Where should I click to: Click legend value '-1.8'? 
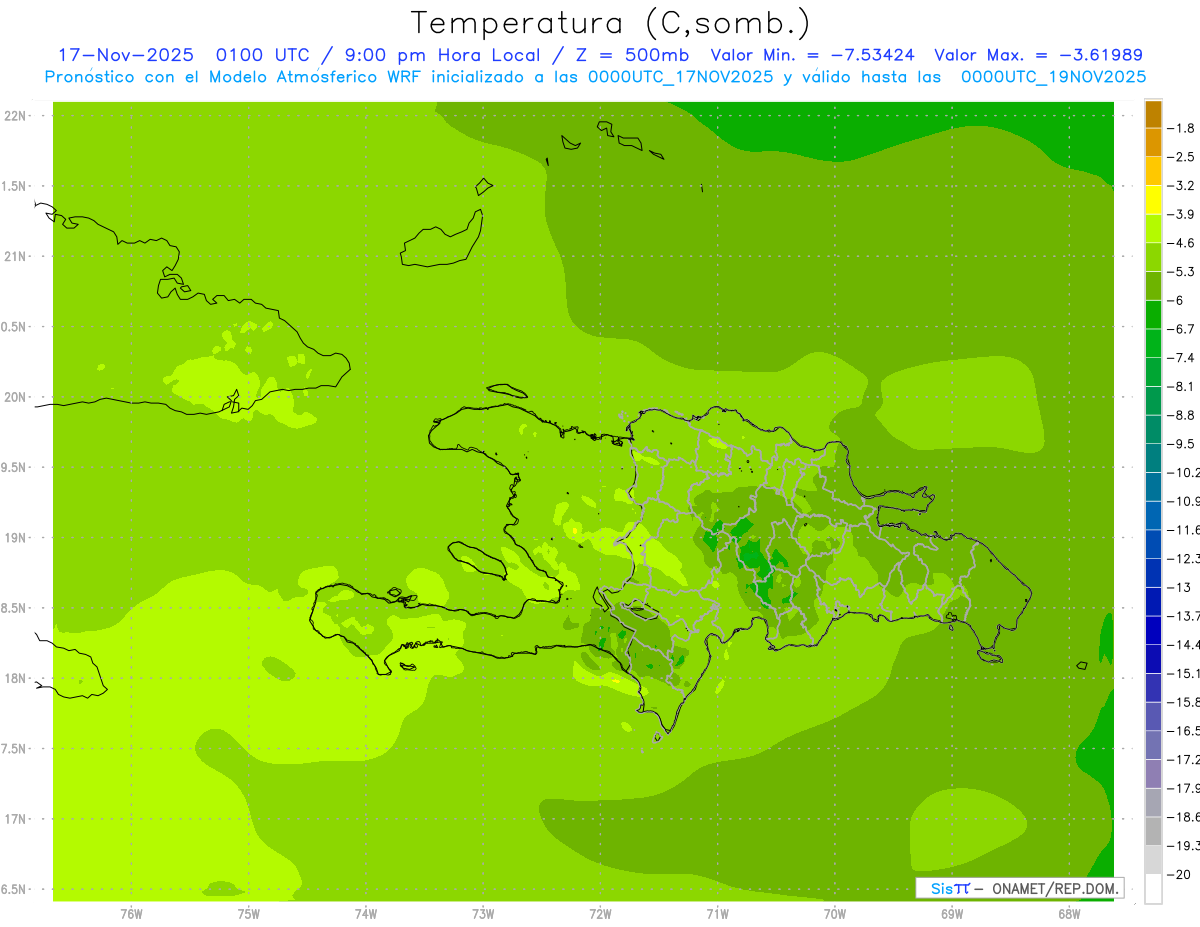1182,128
